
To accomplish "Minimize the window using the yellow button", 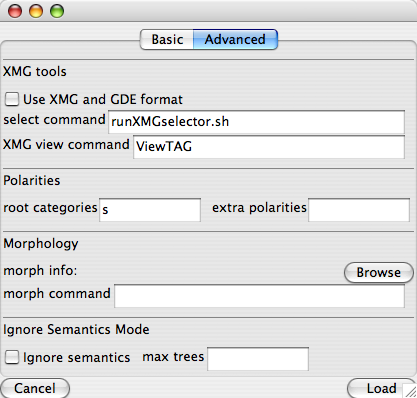I will 36,11.
